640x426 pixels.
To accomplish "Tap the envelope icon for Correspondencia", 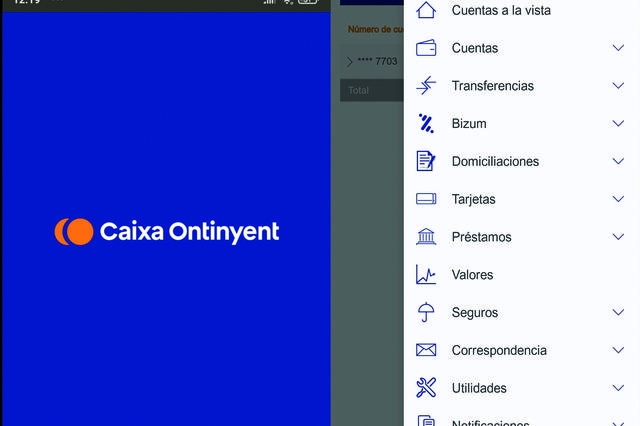I will (x=426, y=350).
